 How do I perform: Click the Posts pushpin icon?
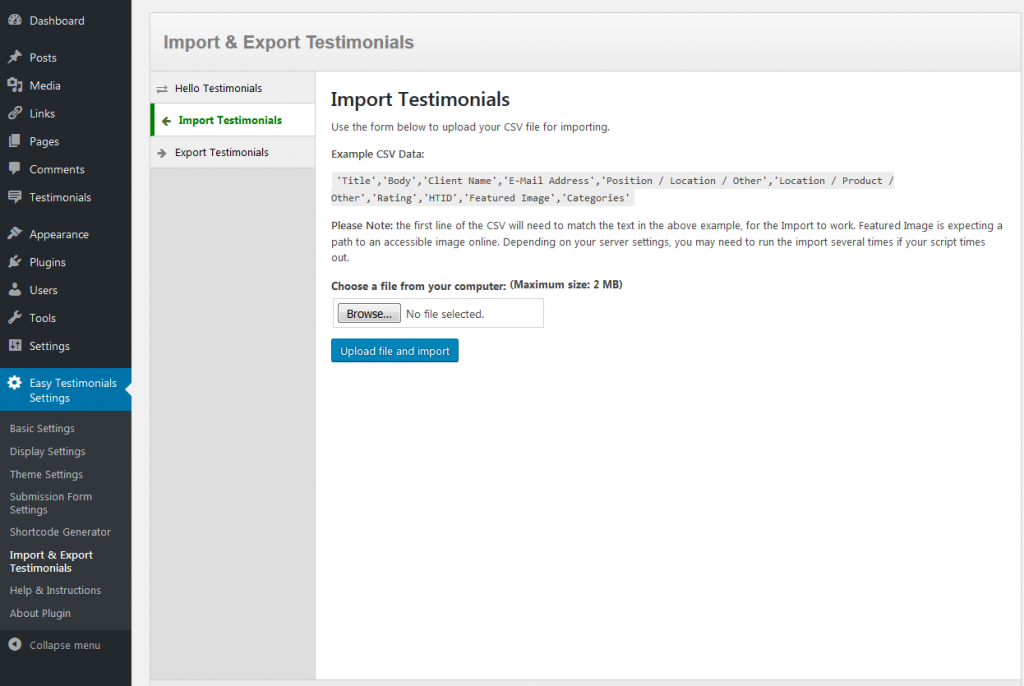[15, 57]
